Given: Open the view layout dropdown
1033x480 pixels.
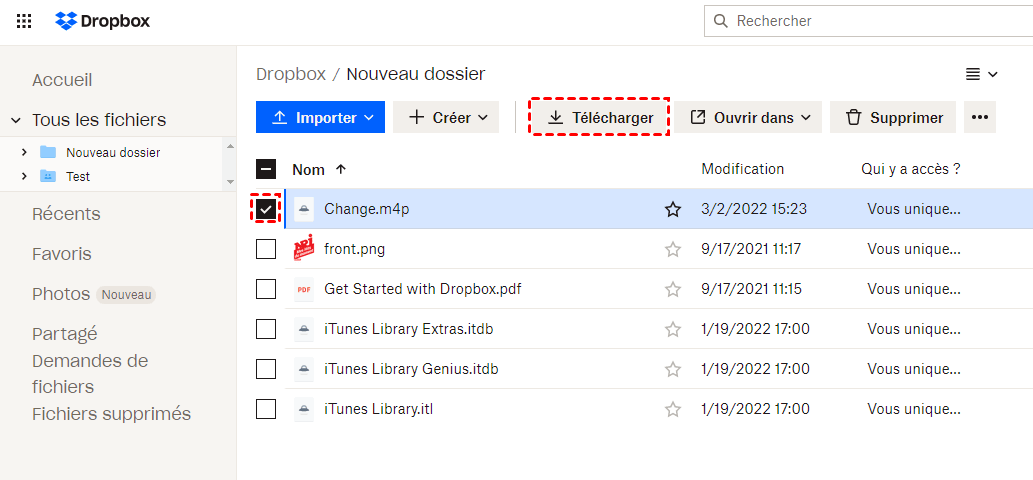Looking at the screenshot, I should pos(981,74).
